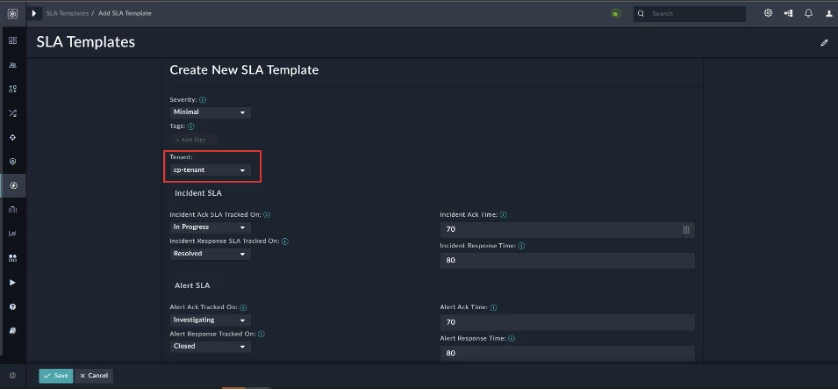
Task: Click the Cancel button
Action: pos(94,376)
